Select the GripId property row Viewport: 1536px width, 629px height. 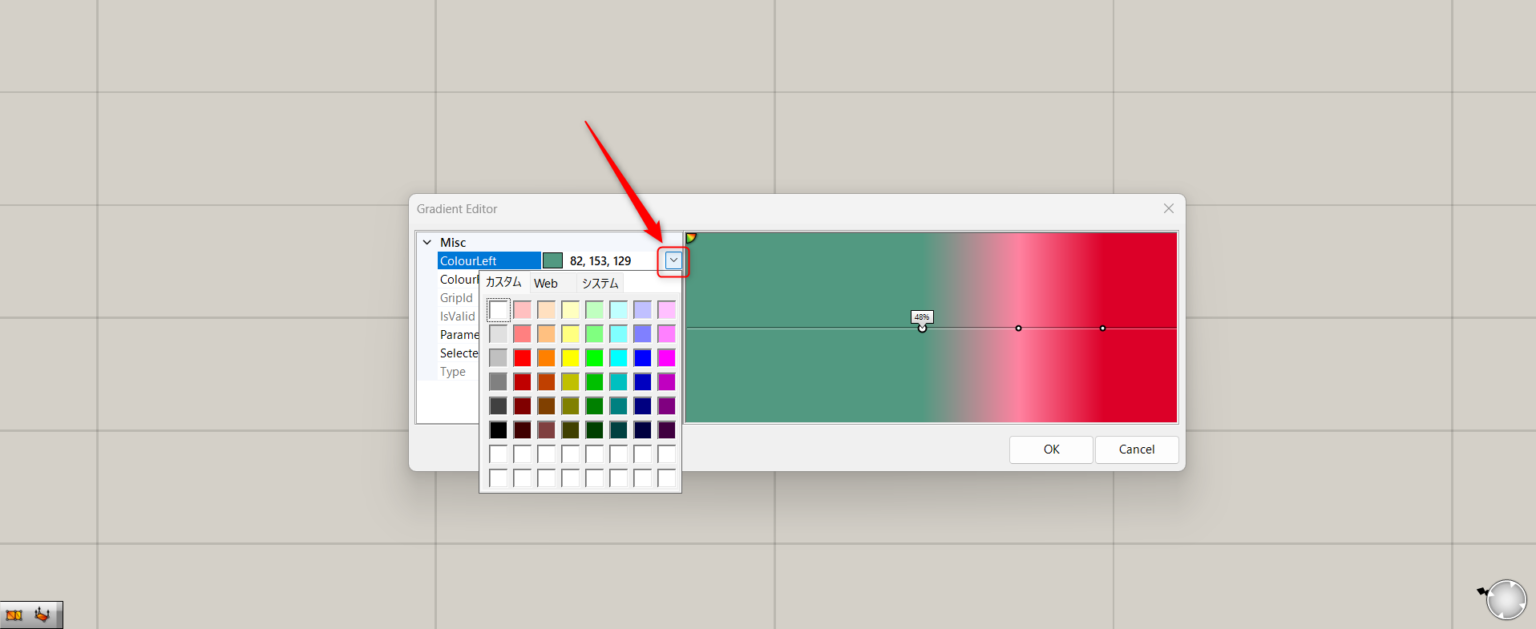click(456, 297)
